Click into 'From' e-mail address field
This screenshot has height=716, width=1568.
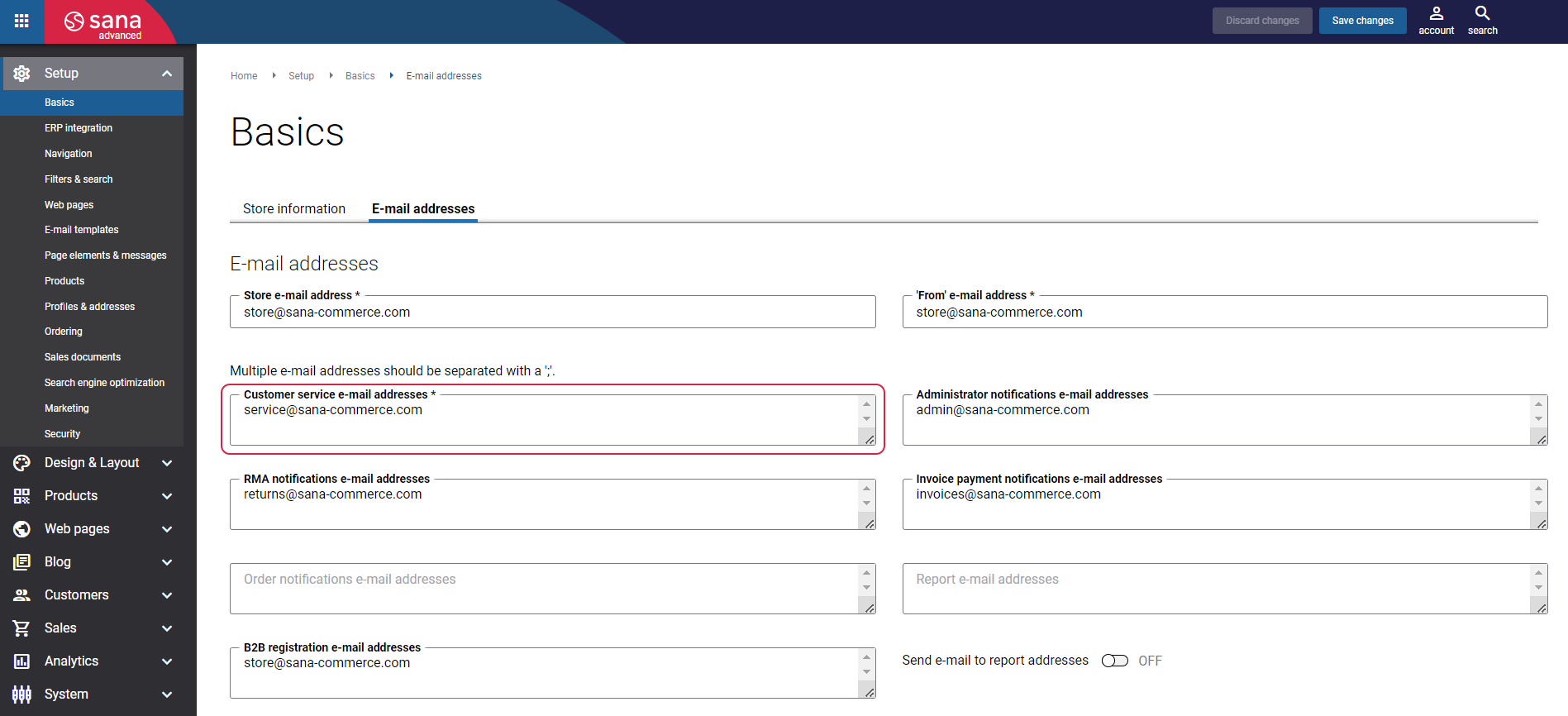click(1224, 312)
